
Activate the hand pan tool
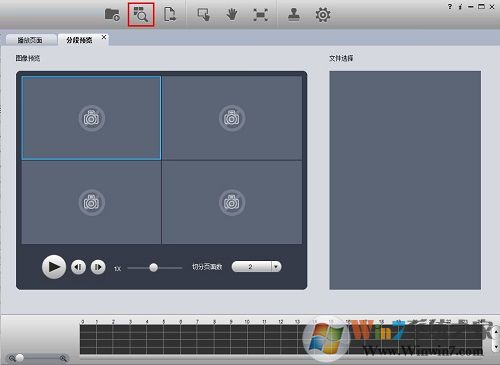tap(232, 15)
